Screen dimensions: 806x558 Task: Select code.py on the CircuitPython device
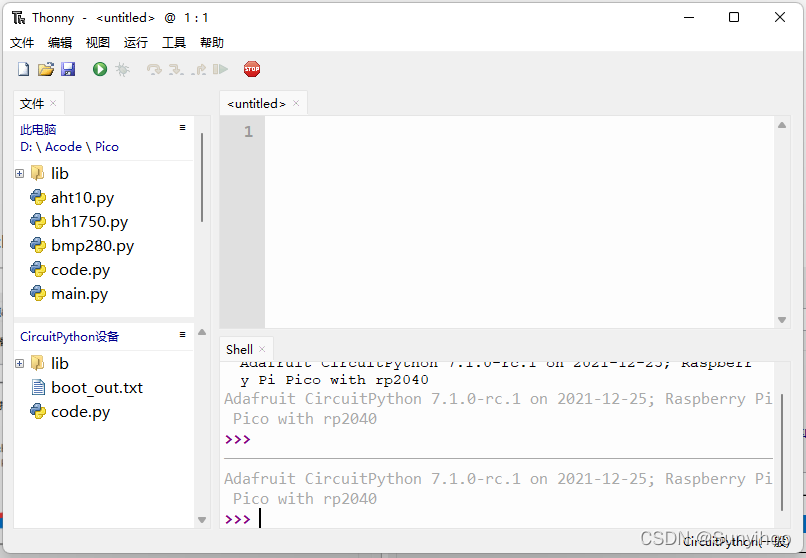tap(81, 412)
